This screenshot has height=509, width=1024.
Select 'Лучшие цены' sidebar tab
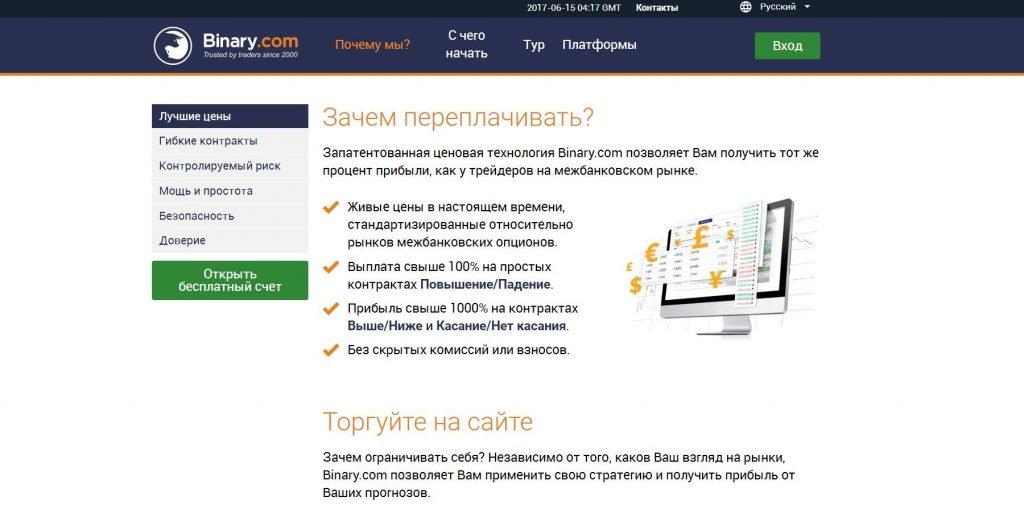pyautogui.click(x=229, y=116)
